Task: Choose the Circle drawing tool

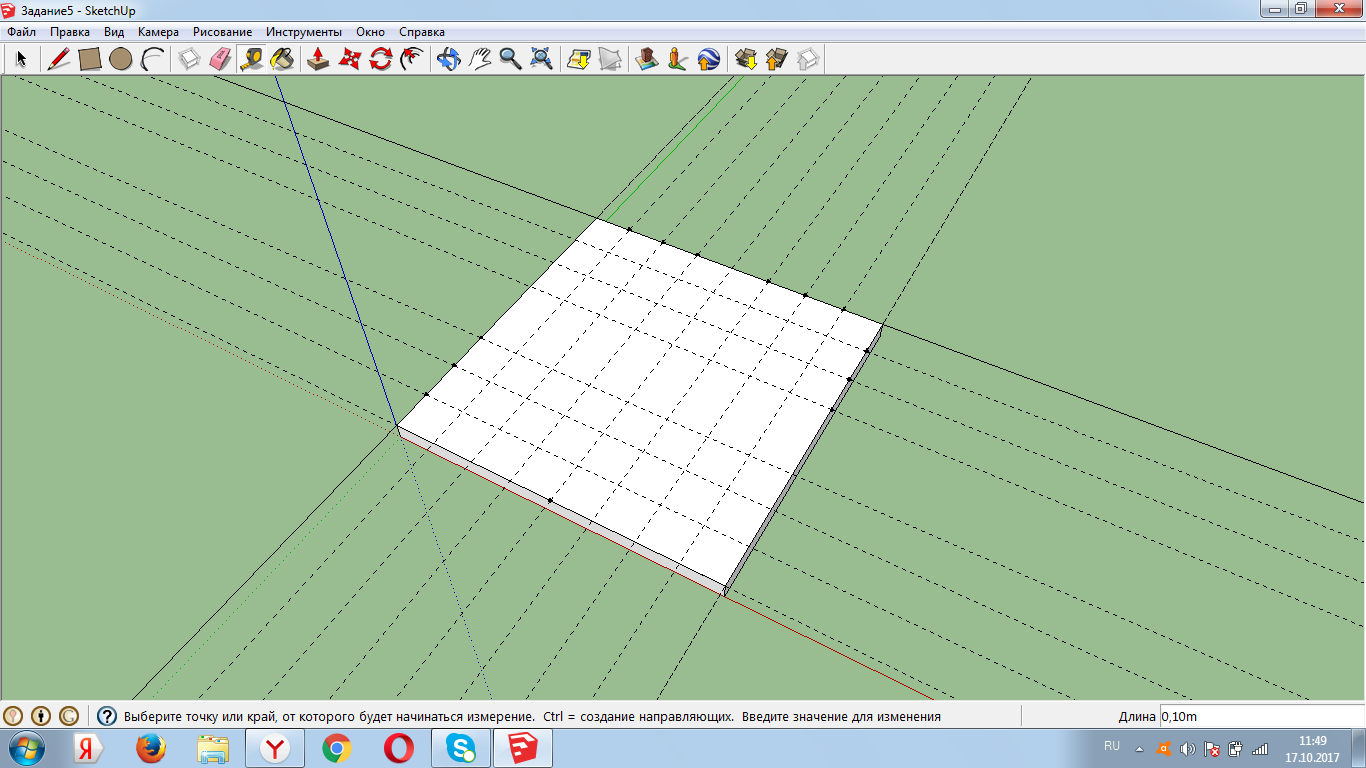Action: pyautogui.click(x=121, y=59)
